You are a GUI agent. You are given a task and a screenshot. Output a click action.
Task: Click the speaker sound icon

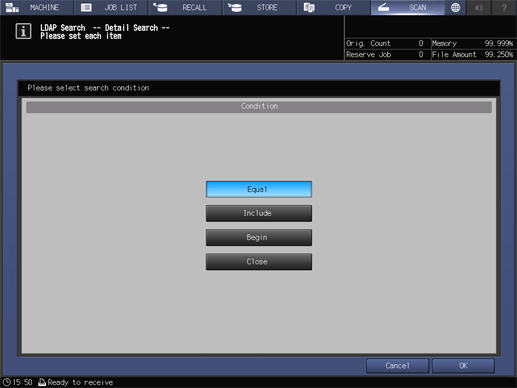point(479,7)
